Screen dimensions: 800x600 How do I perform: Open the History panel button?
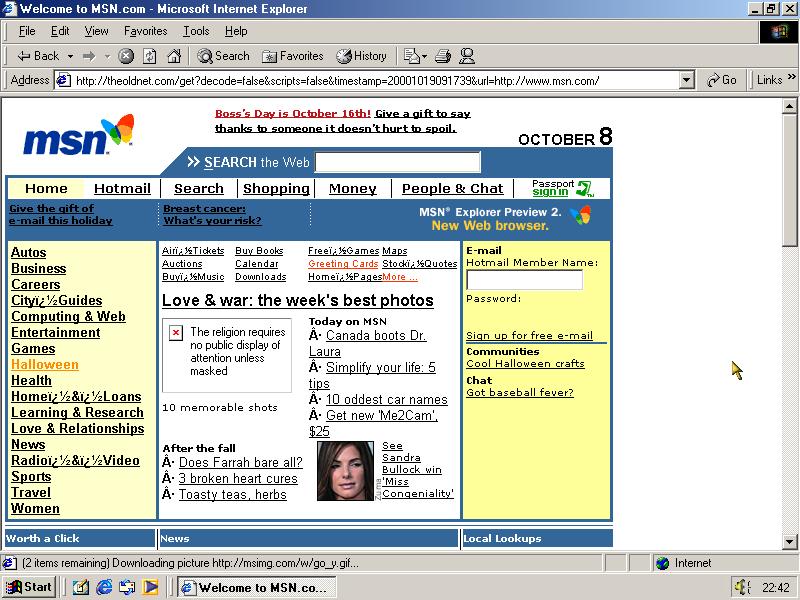pos(361,56)
